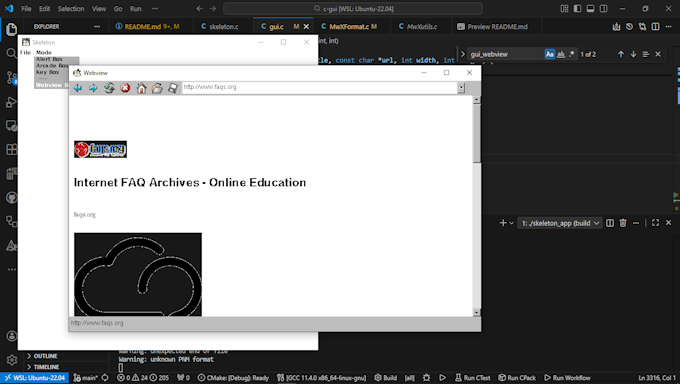This screenshot has width=680, height=384.
Task: Click Run CTest in status bar
Action: [x=473, y=378]
